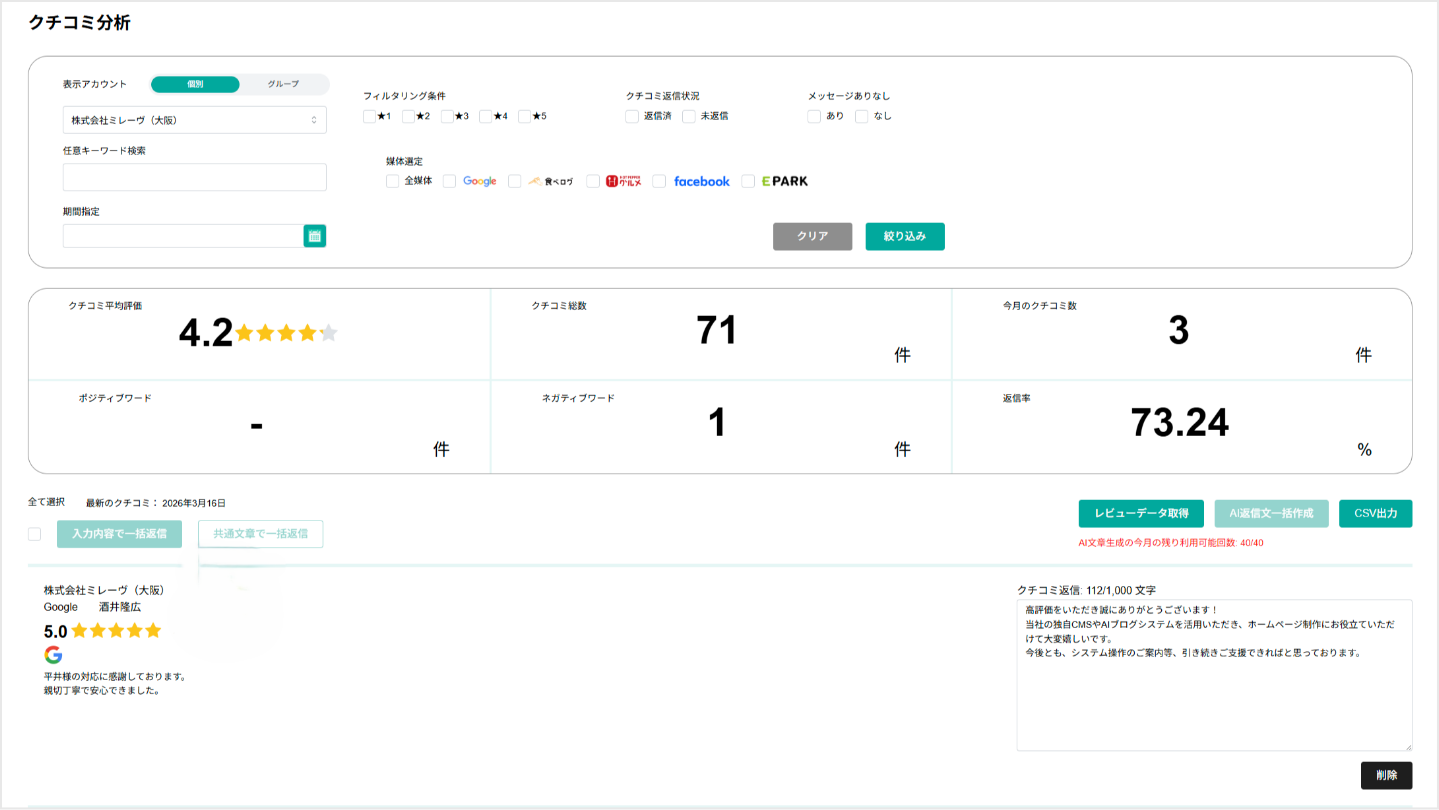
Task: Check the ★2 filter checkbox
Action: (408, 116)
